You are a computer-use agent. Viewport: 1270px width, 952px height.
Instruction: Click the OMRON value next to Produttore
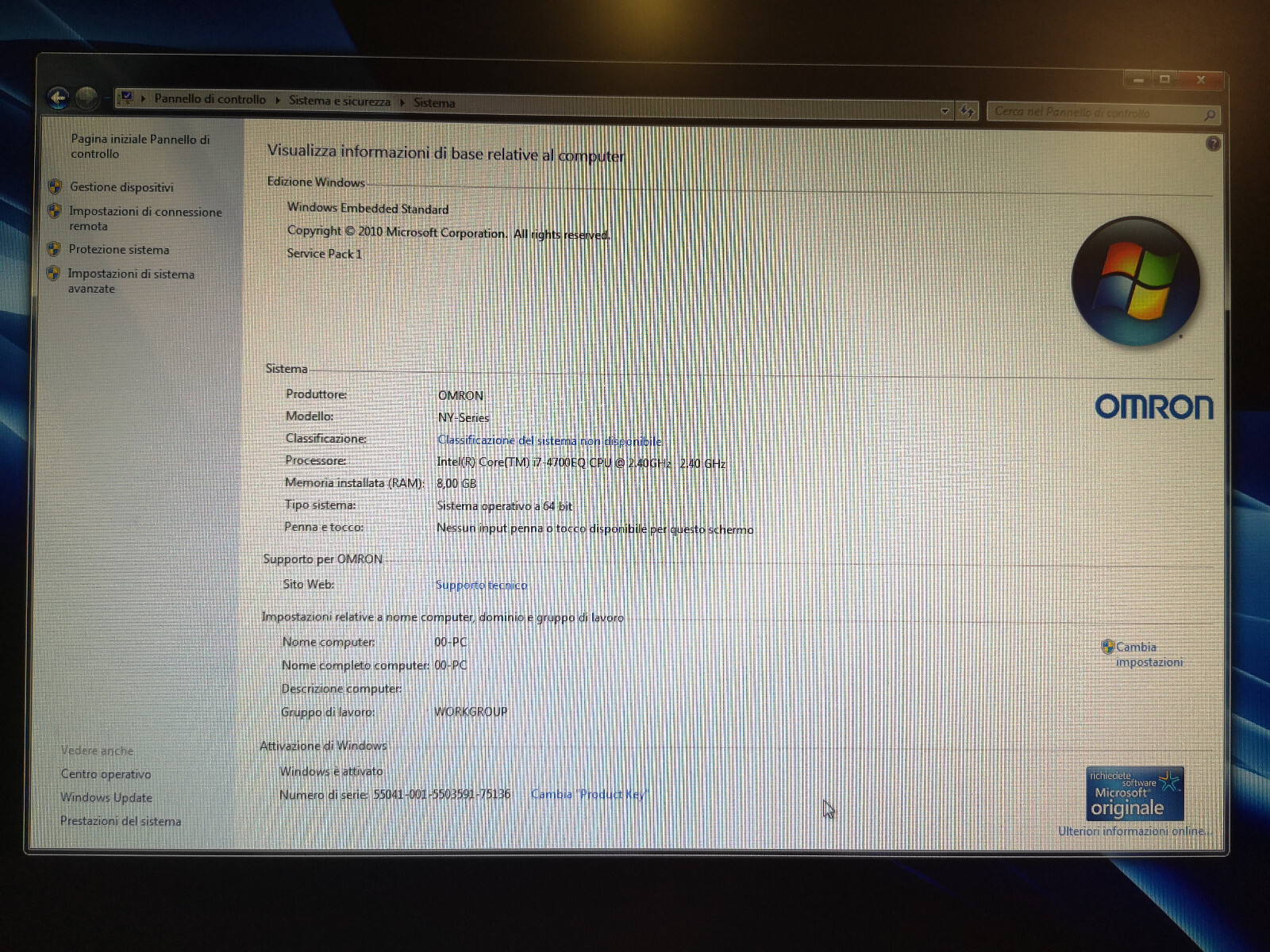tap(460, 395)
